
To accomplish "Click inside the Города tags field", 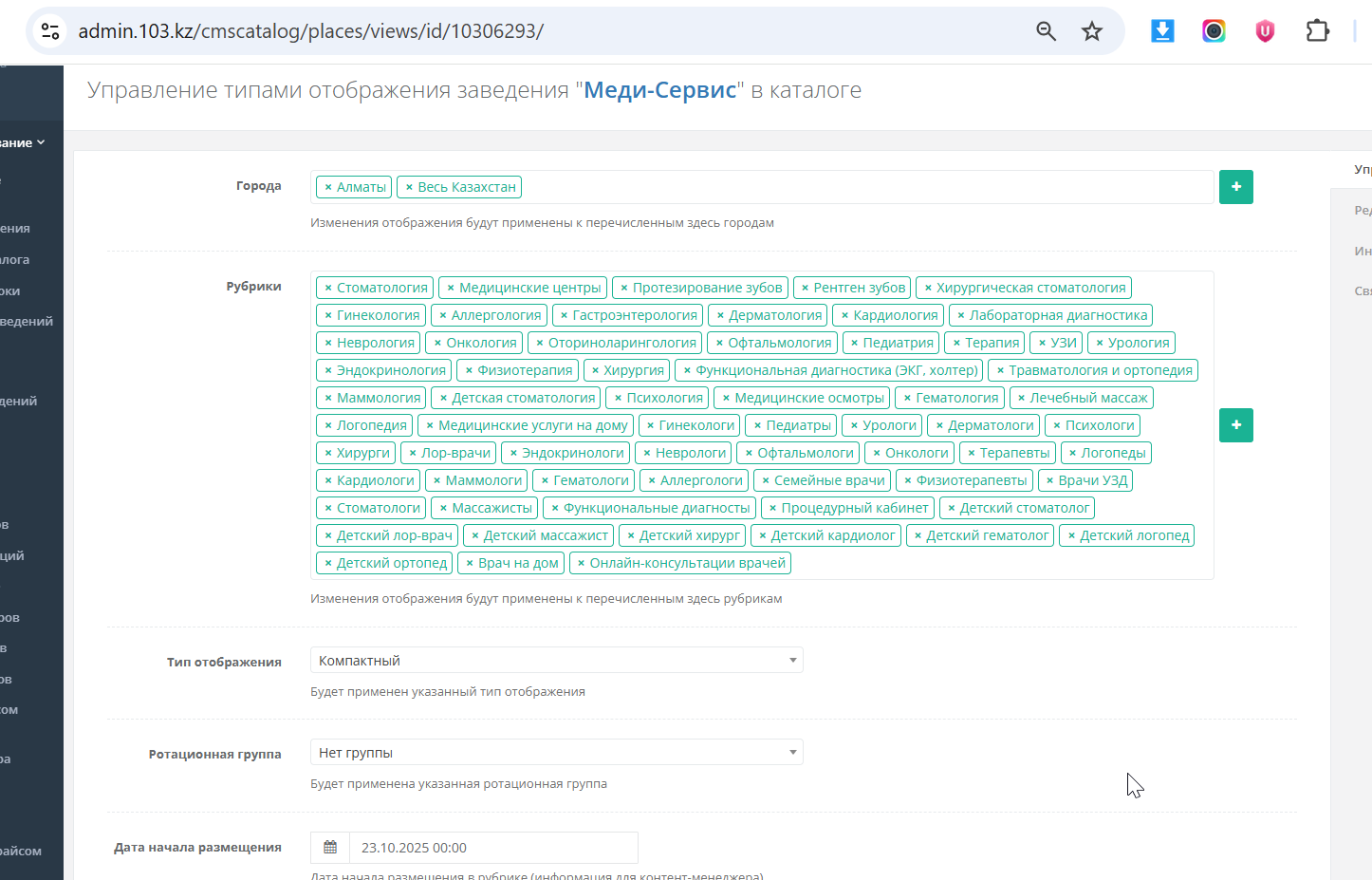I will (854, 187).
